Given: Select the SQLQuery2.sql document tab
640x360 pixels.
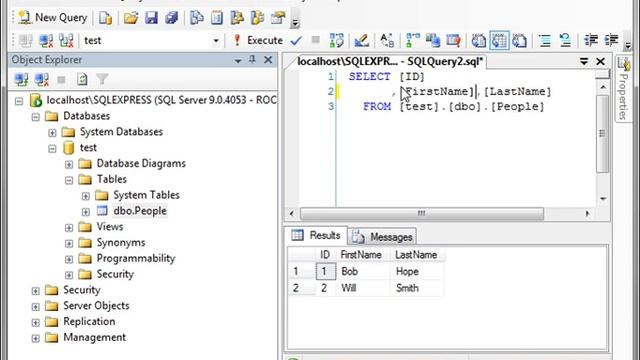Looking at the screenshot, I should point(389,62).
